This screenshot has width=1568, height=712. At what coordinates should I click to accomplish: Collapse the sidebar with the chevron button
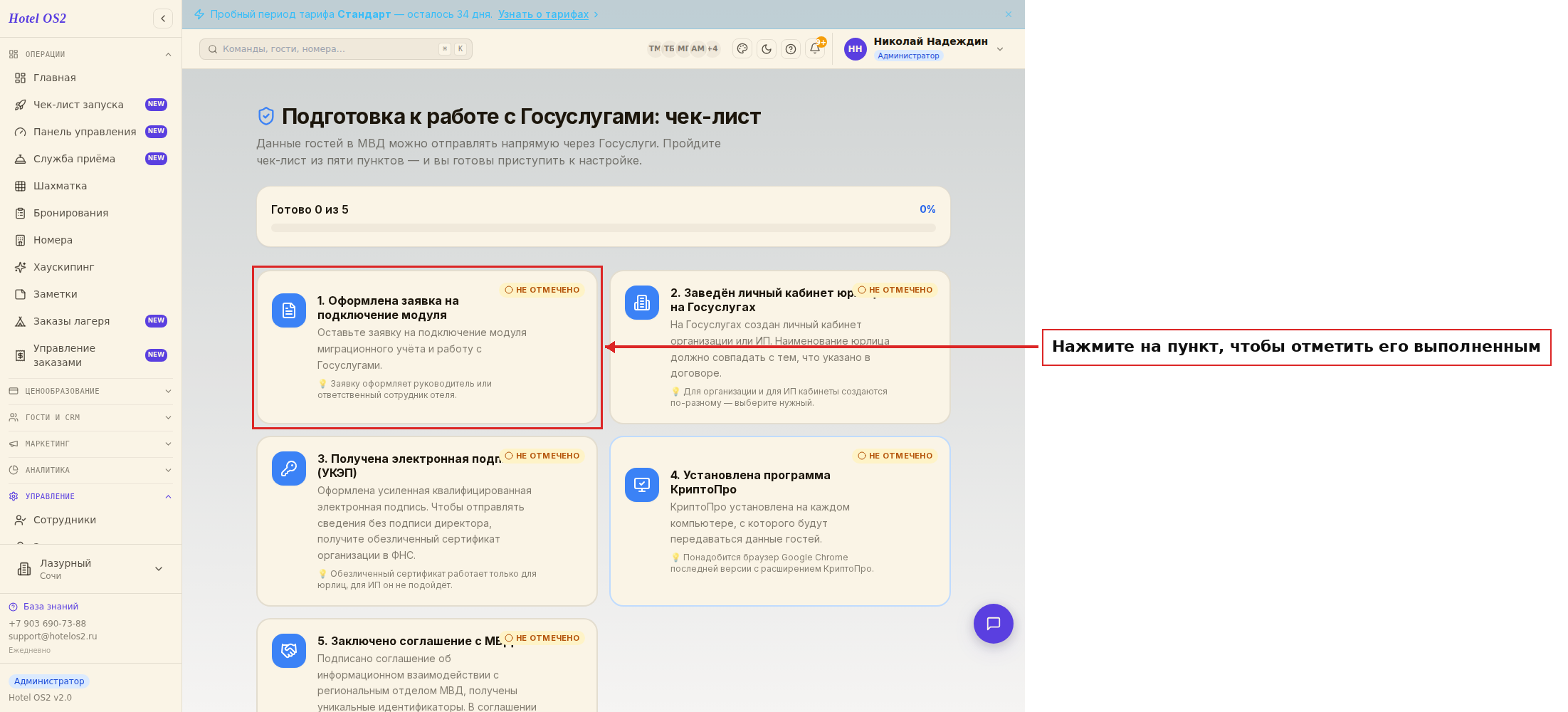tap(163, 19)
